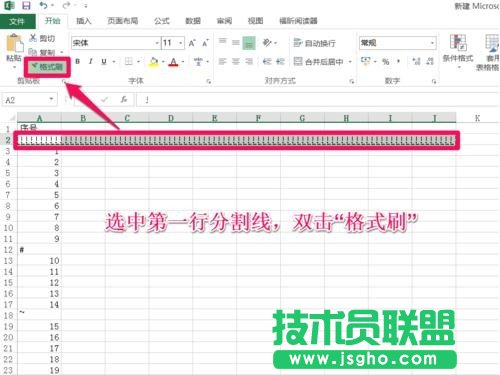Click the Conditional Formatting button
The width and height of the screenshot is (500, 375).
458,51
